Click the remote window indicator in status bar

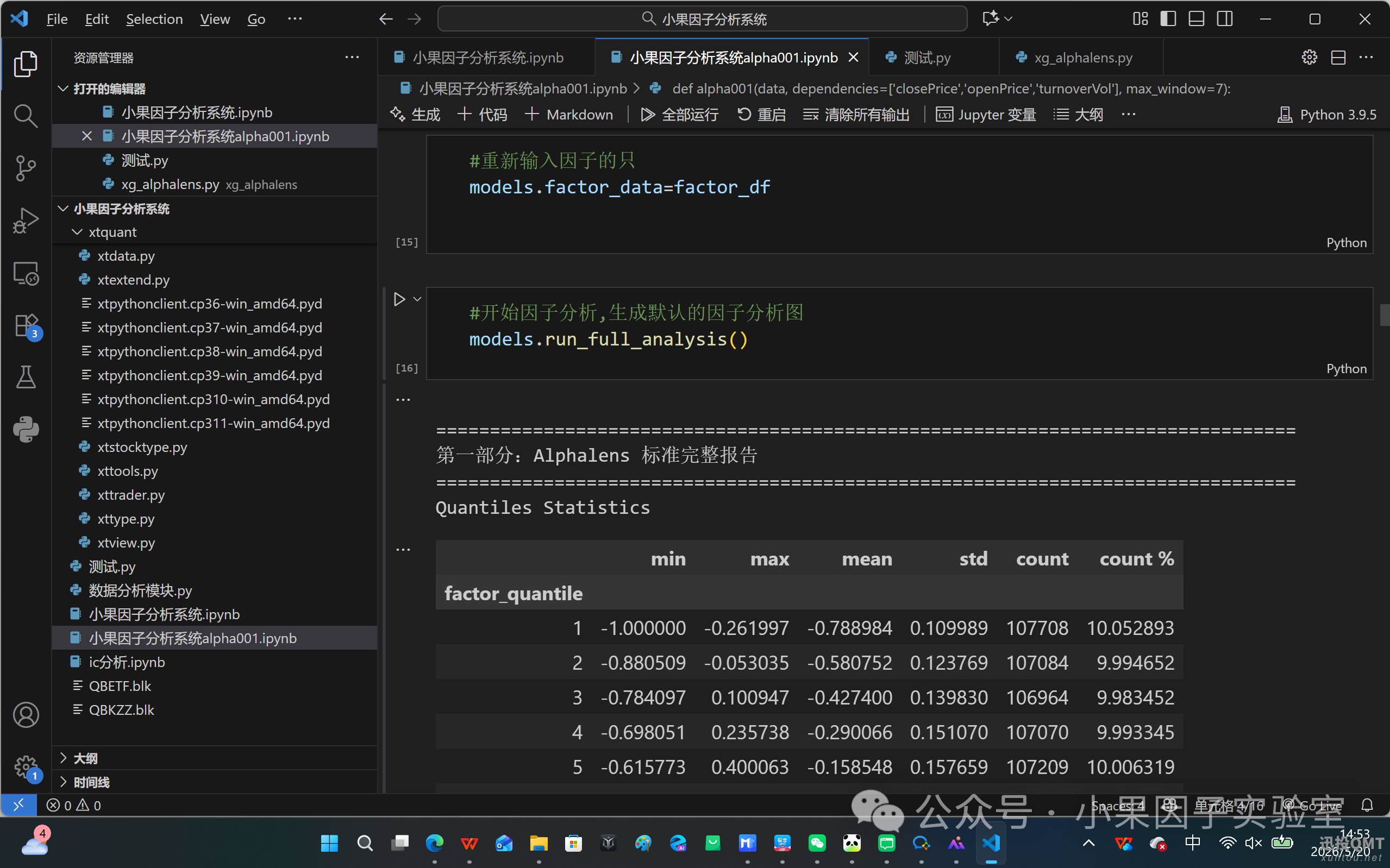click(x=18, y=805)
